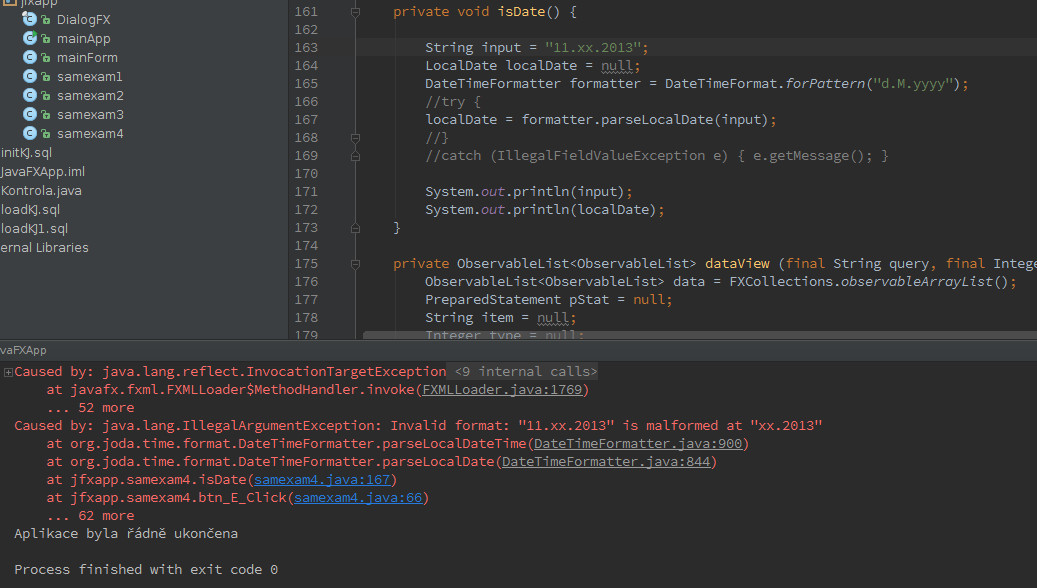Select Kontrola.java in the project tree
The height and width of the screenshot is (588, 1037).
[41, 190]
